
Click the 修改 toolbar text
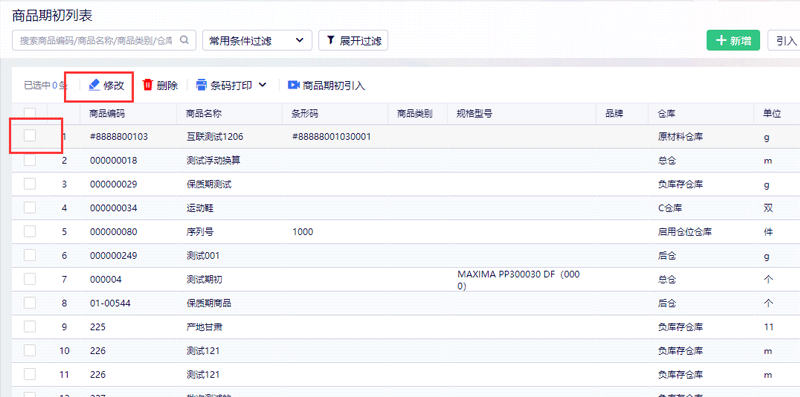(114, 85)
